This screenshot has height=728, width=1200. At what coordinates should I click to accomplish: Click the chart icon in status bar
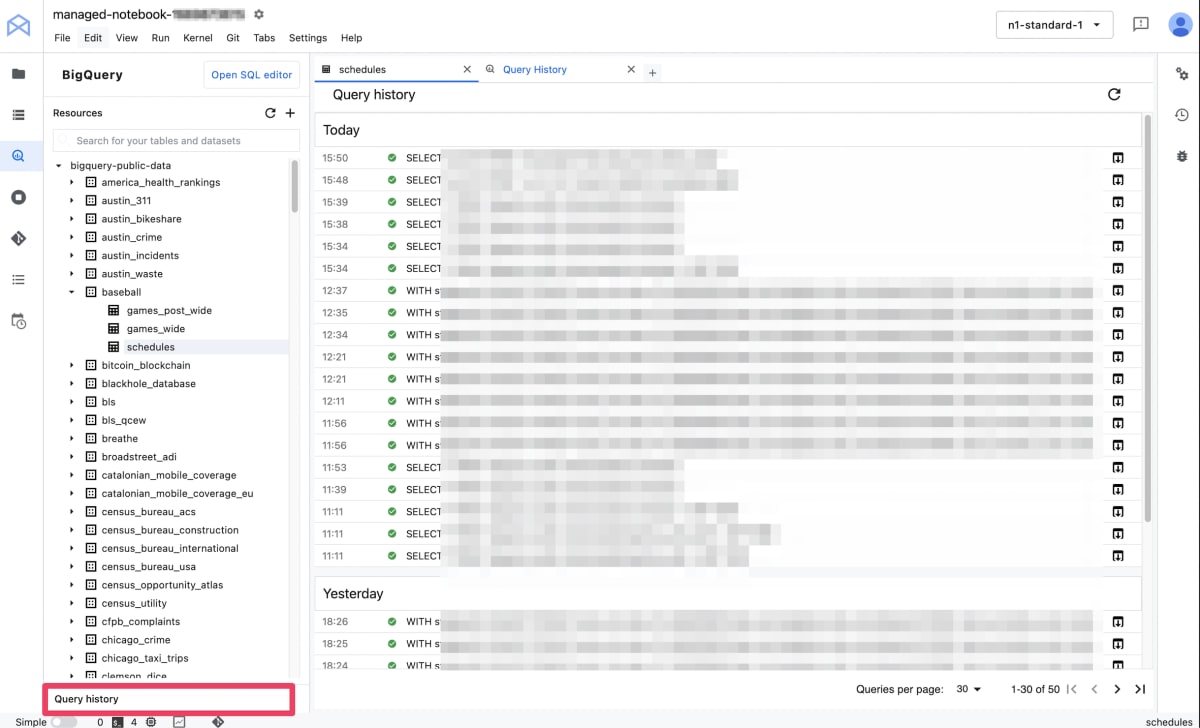179,721
